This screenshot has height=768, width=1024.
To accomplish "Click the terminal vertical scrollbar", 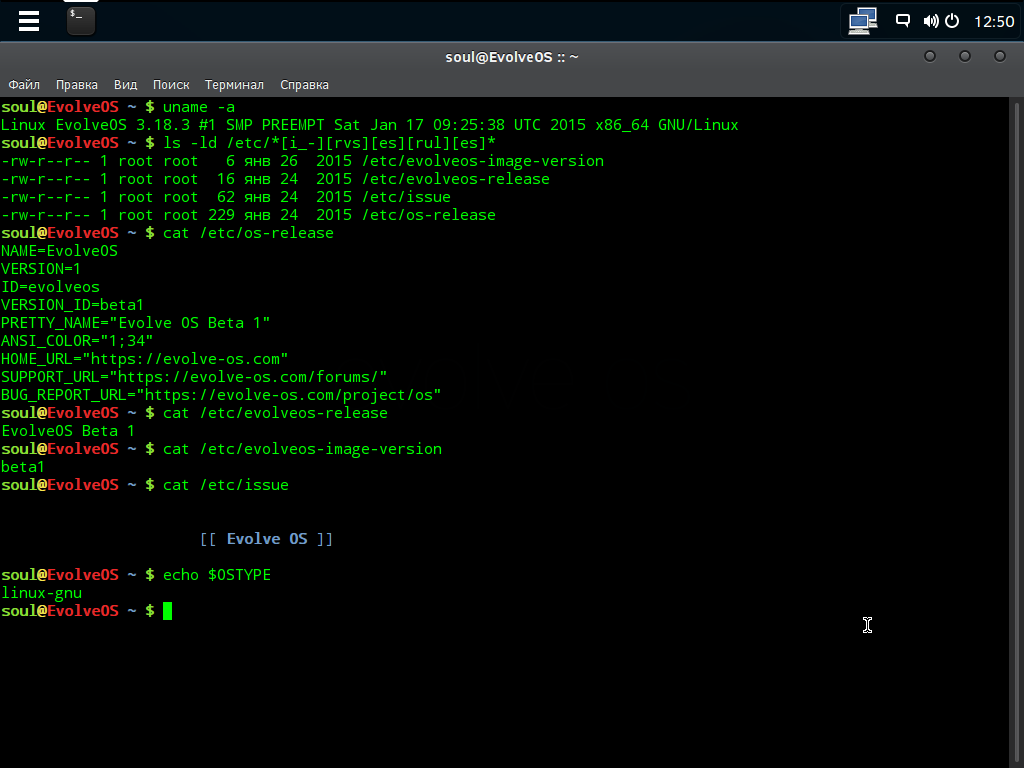I will (1016, 432).
